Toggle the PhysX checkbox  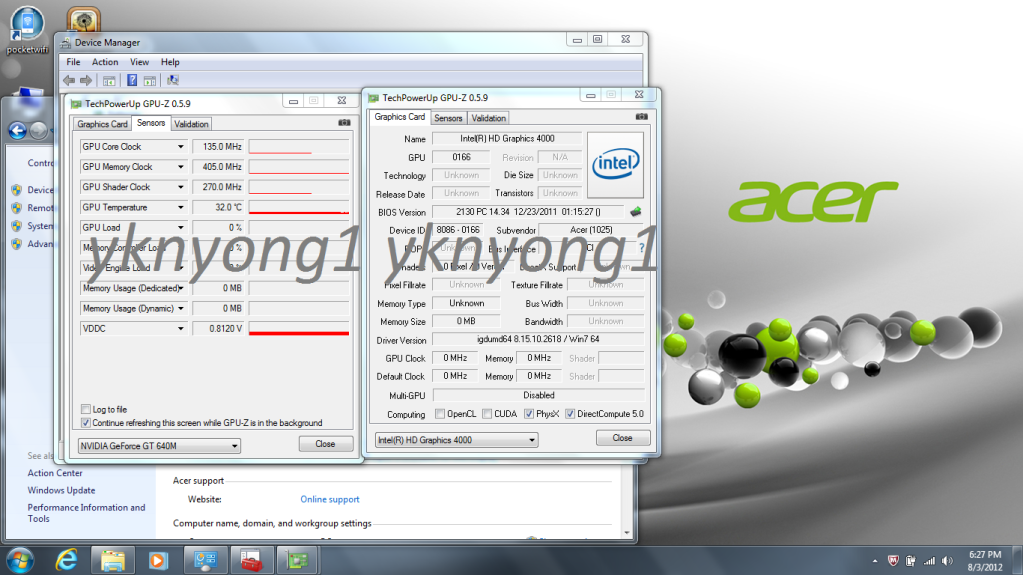click(x=528, y=414)
